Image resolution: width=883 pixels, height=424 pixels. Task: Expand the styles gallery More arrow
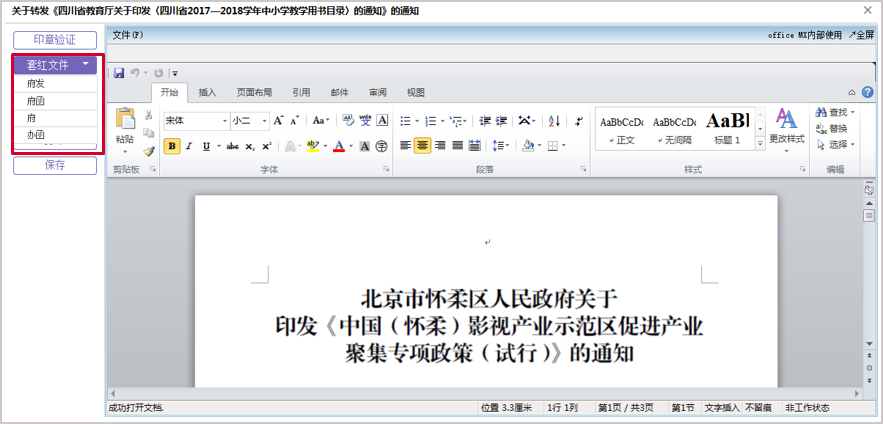click(x=760, y=144)
